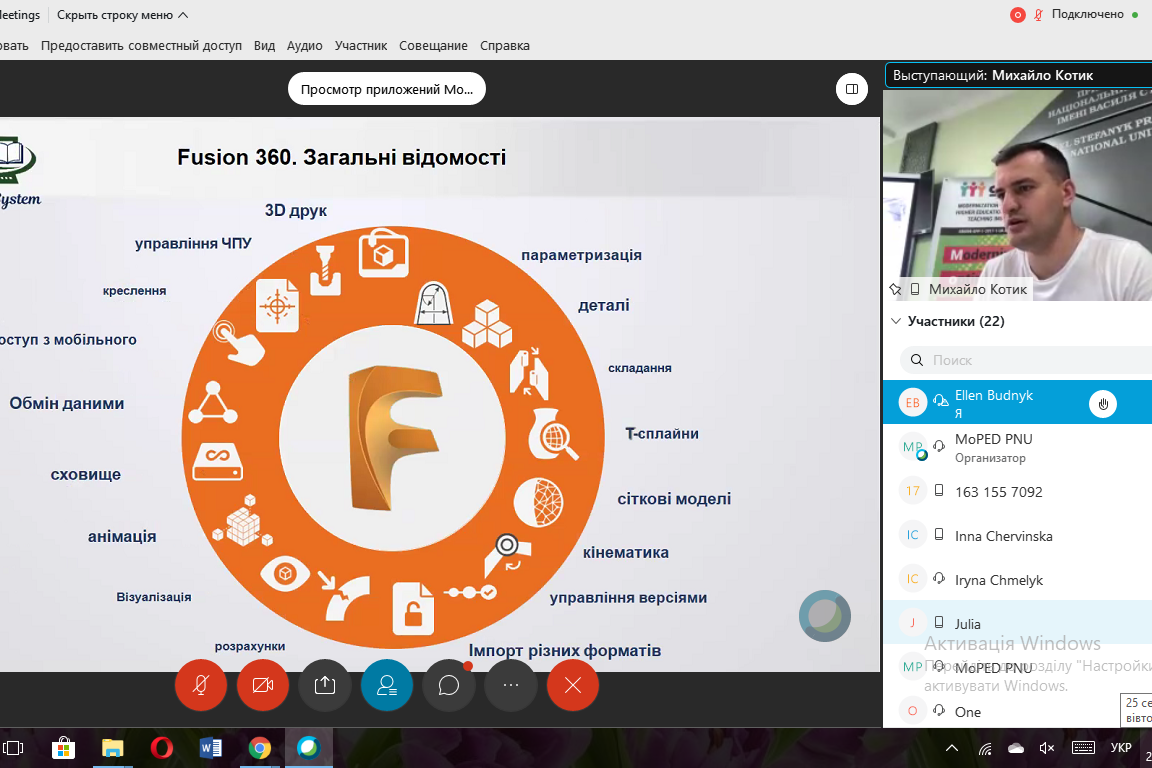
Task: Click Скрыть строку меню to hide menu
Action: pos(122,15)
